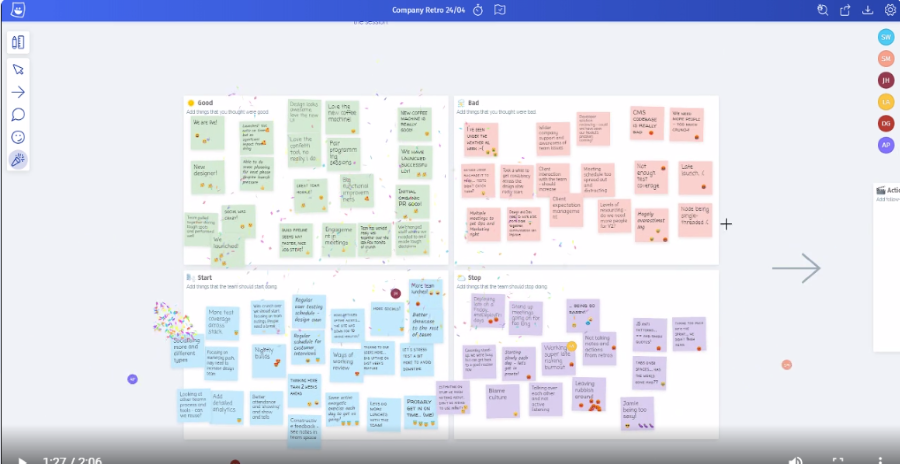Screen dimensions: 900x464
Task: Mute the video using speaker icon
Action: click(x=796, y=461)
